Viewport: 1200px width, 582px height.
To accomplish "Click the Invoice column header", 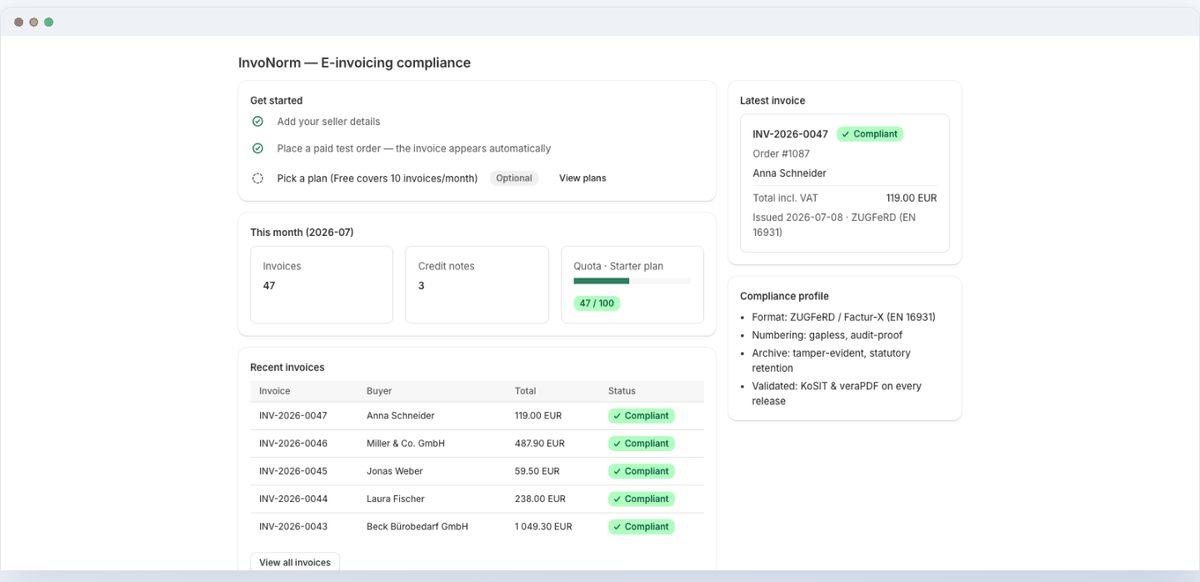I will tap(274, 391).
